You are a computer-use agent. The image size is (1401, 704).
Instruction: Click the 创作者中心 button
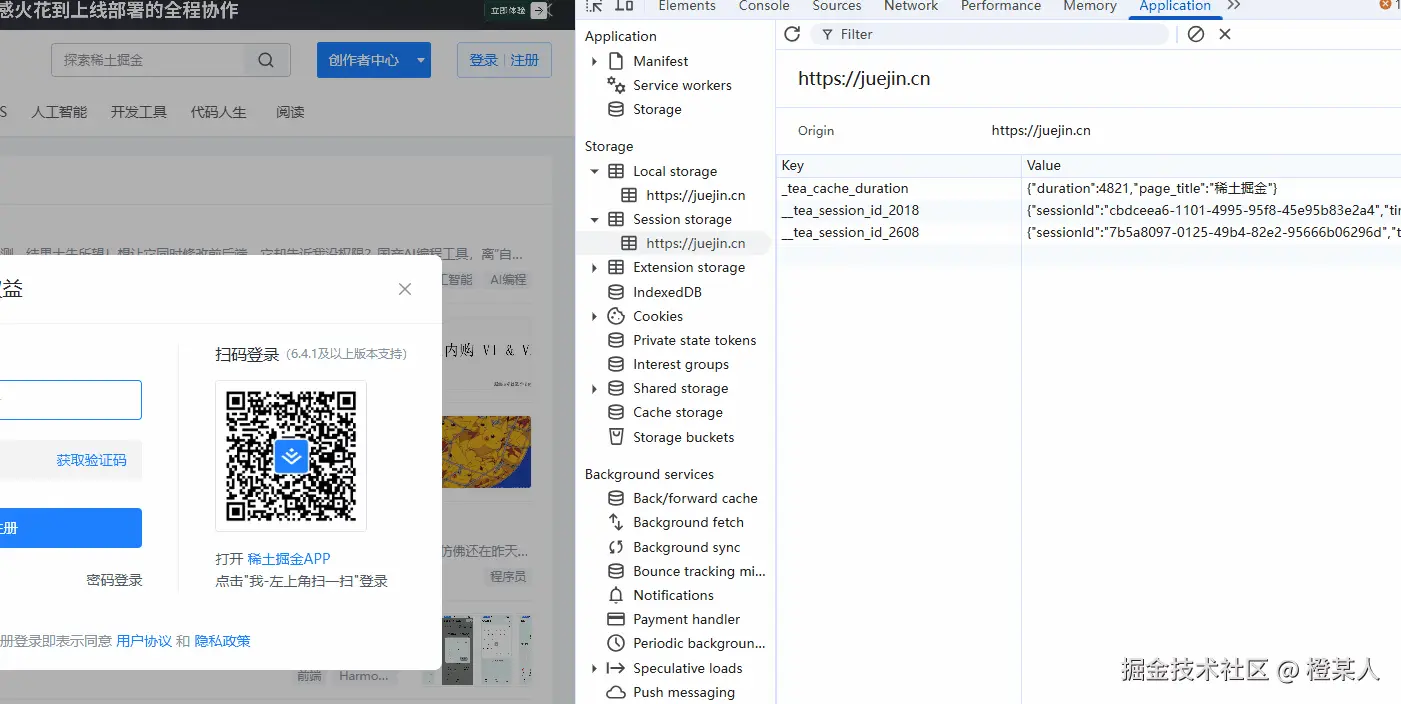(x=363, y=60)
